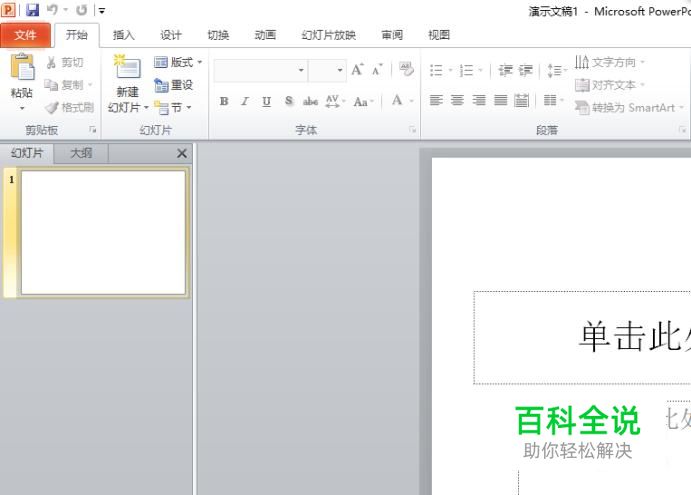Switch to the Outline (大纲) pane tab
691x495 pixels.
coord(81,153)
